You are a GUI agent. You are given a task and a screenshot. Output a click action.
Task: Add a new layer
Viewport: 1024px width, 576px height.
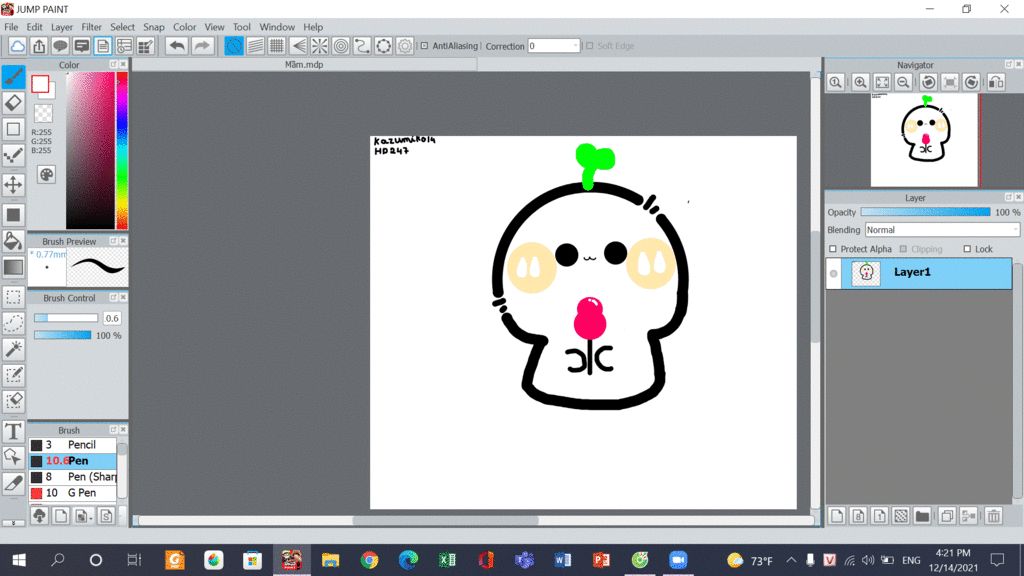pyautogui.click(x=837, y=516)
